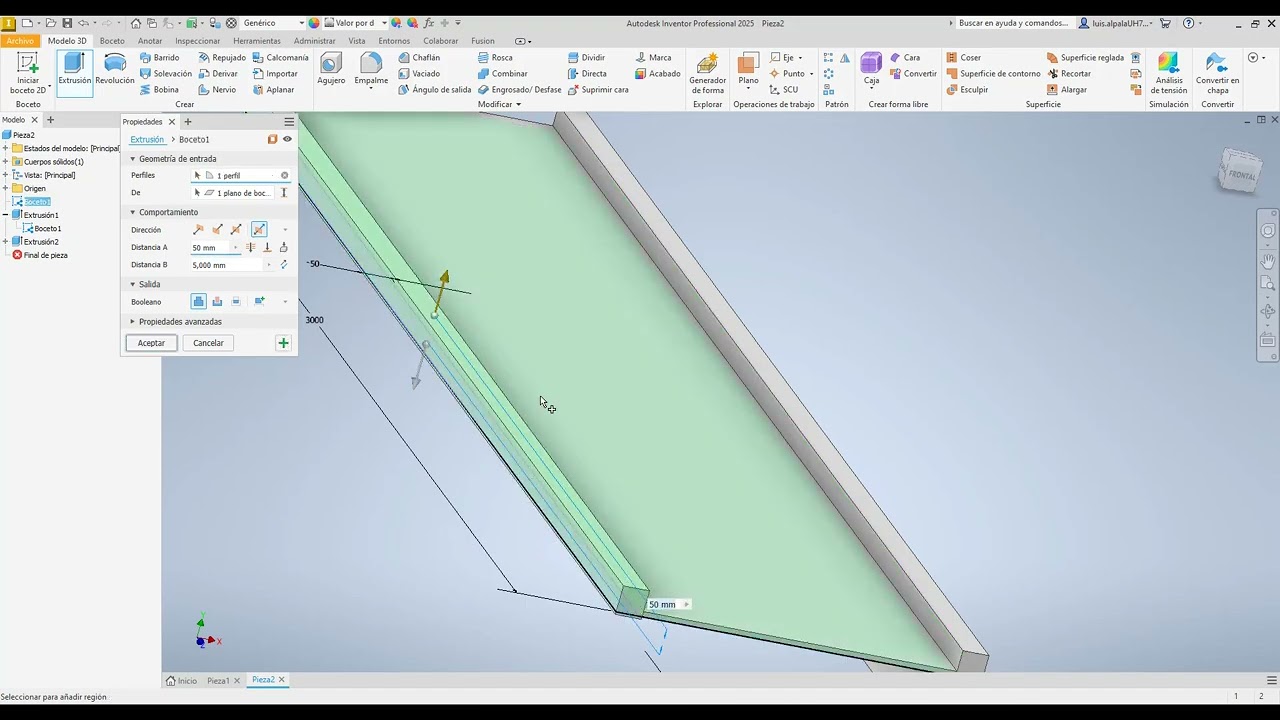The image size is (1280, 720).
Task: Click the search help and commands box
Action: (x=1012, y=23)
